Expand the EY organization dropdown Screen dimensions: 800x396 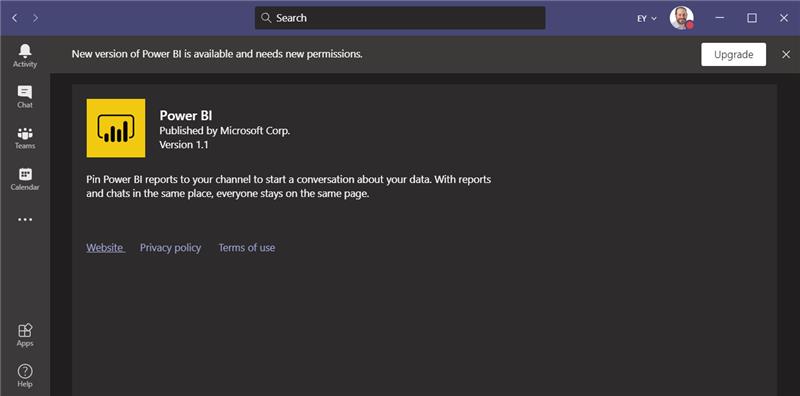tap(647, 18)
